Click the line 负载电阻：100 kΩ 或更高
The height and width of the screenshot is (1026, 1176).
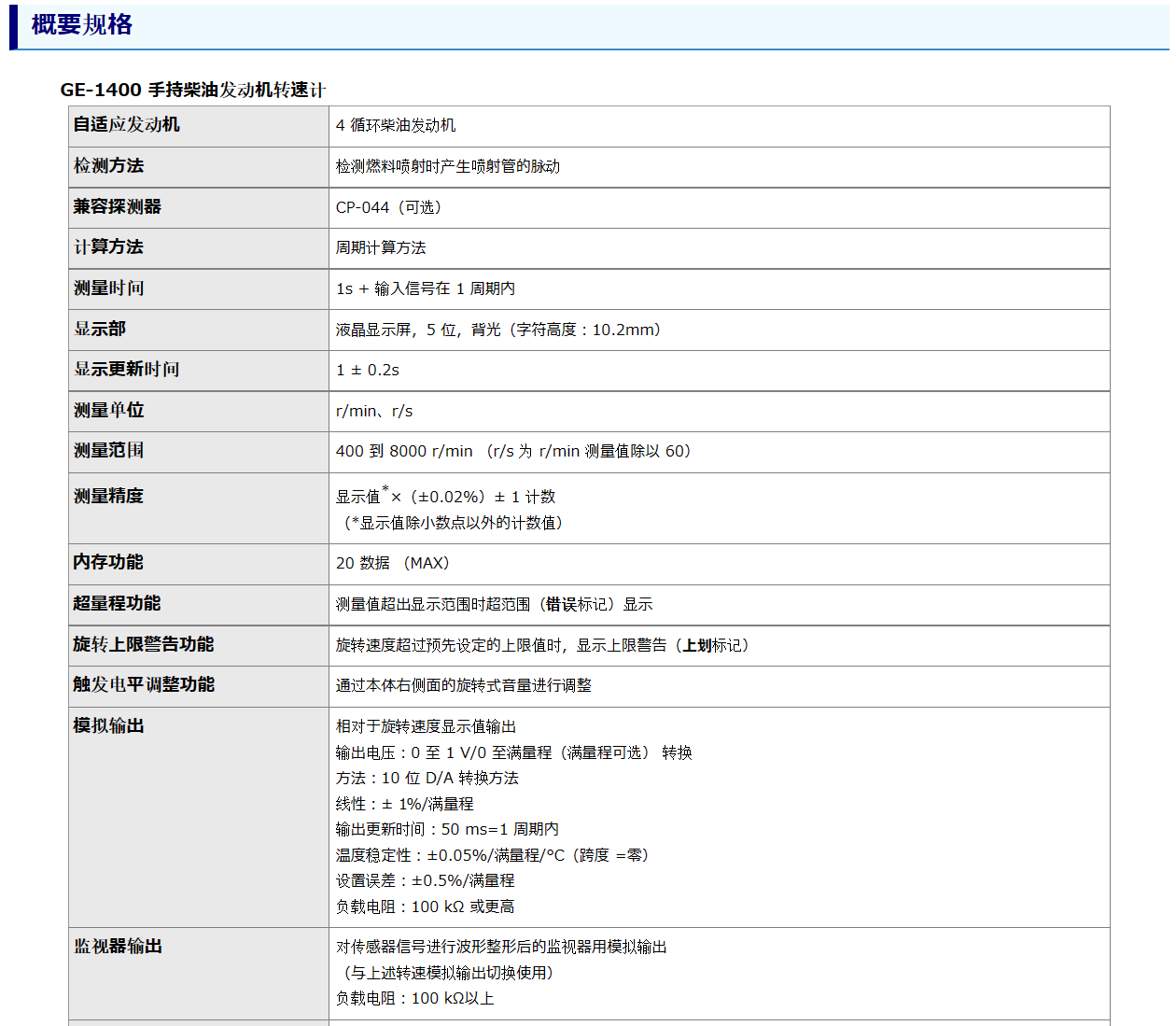426,907
